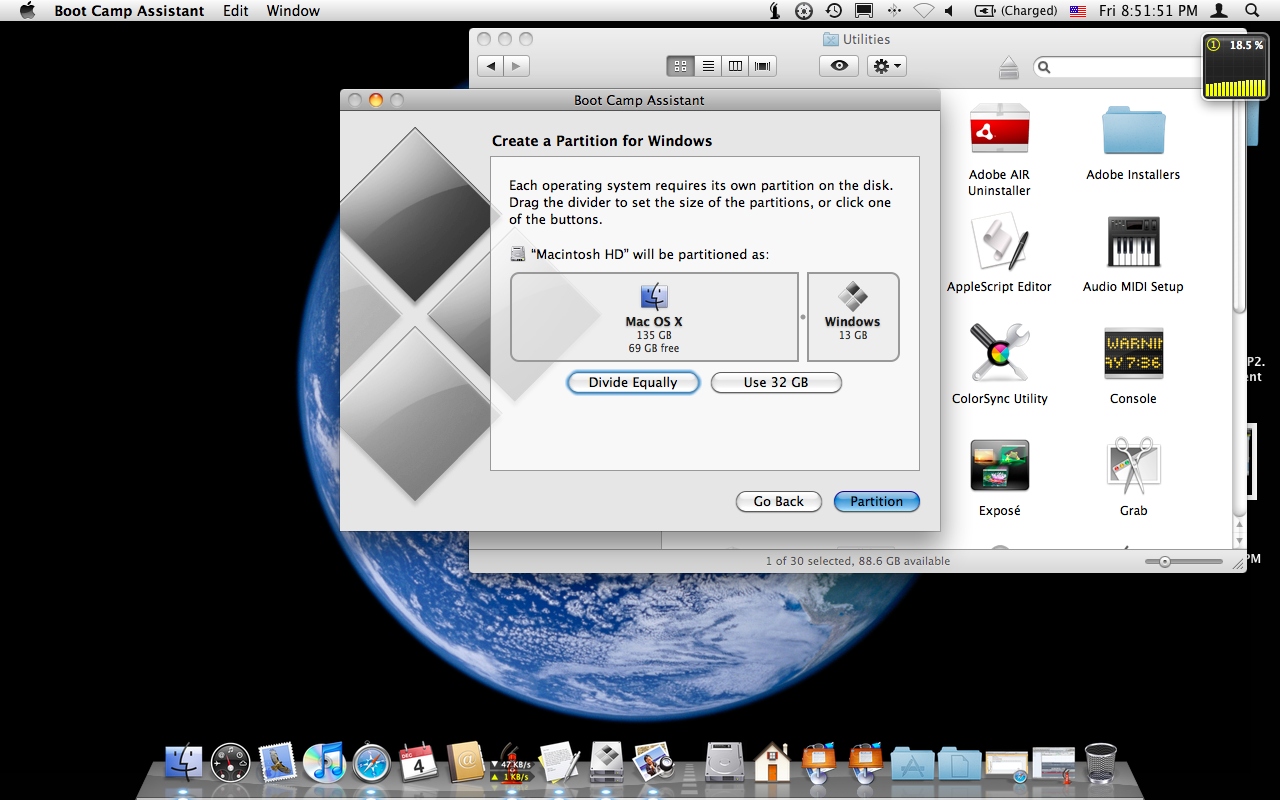
Task: Click the Partition button
Action: click(x=877, y=501)
